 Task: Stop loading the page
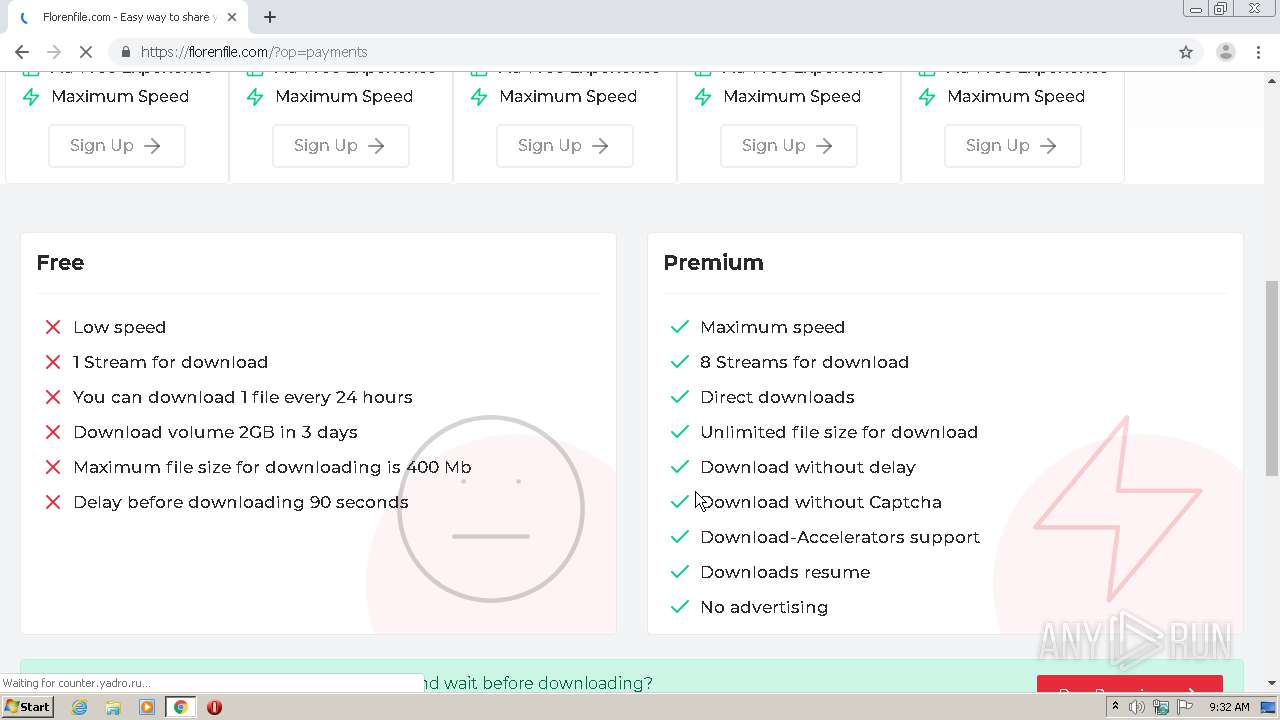coord(86,52)
